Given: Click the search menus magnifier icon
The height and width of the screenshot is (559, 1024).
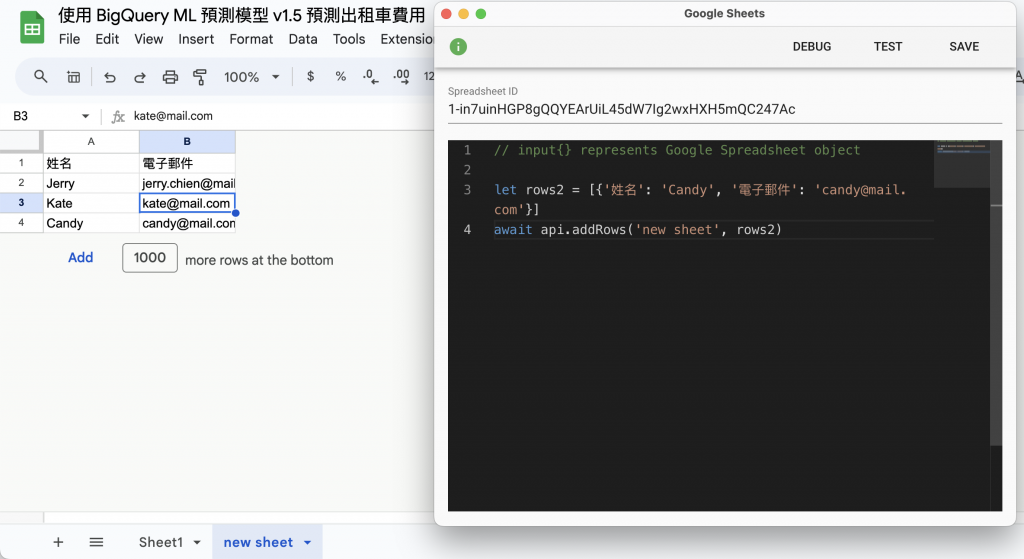Looking at the screenshot, I should pyautogui.click(x=40, y=77).
